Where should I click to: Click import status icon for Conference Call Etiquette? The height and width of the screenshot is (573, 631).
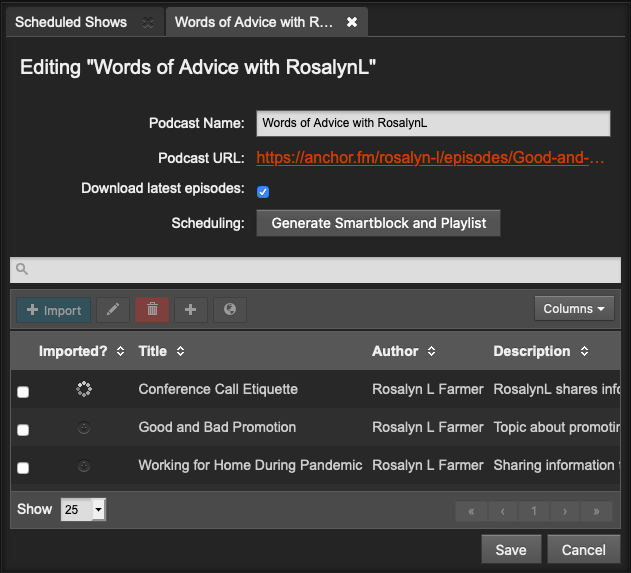coord(84,390)
